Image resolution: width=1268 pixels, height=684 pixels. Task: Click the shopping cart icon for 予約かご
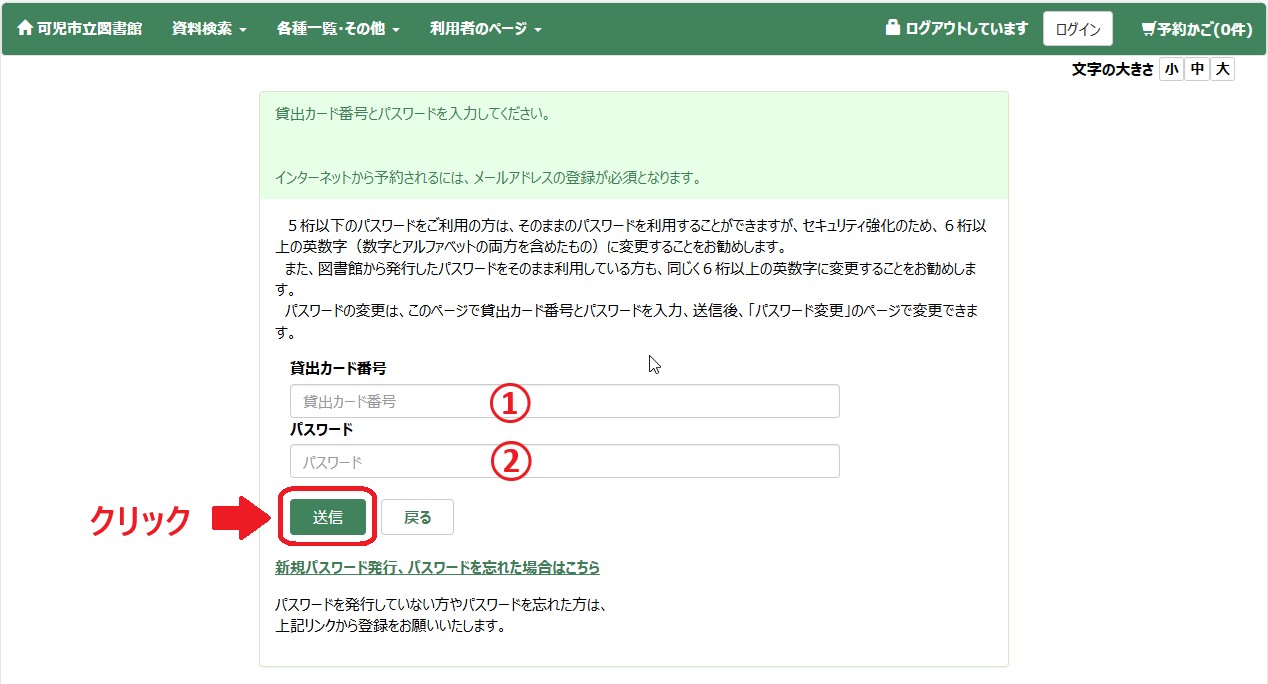[1148, 29]
